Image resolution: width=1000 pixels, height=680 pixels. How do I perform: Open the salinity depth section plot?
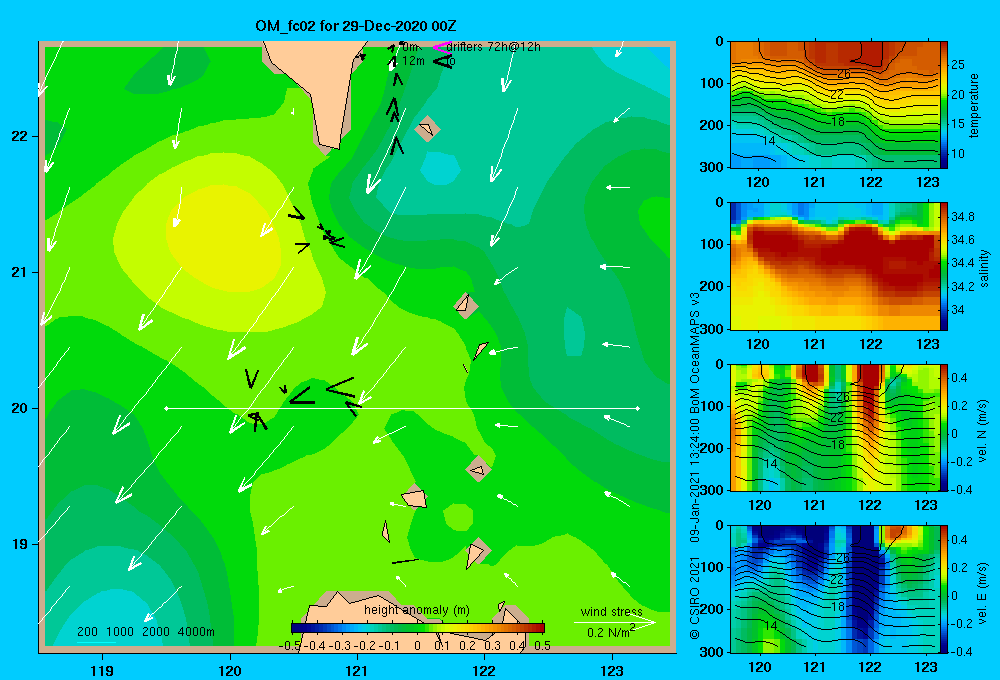[x=835, y=267]
